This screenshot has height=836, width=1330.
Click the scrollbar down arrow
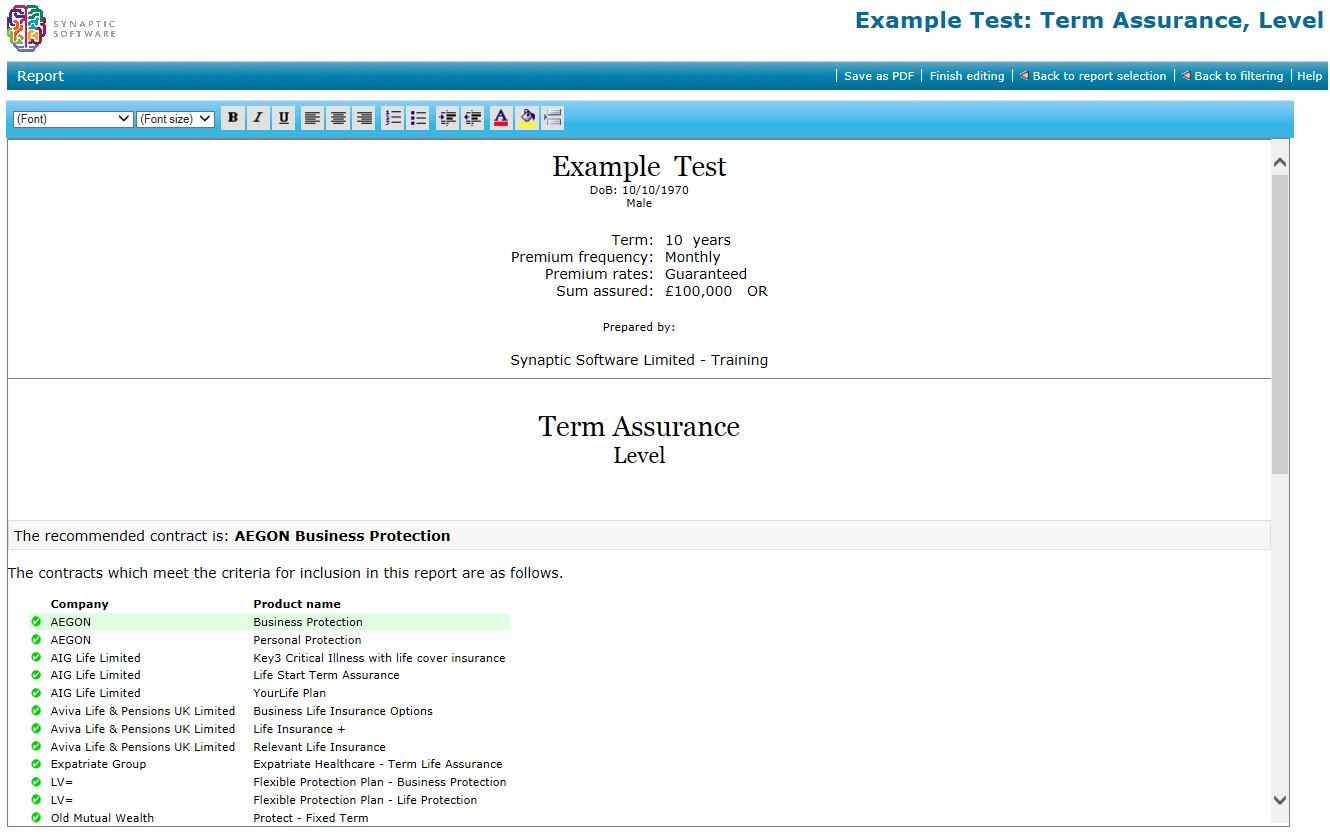click(x=1280, y=799)
